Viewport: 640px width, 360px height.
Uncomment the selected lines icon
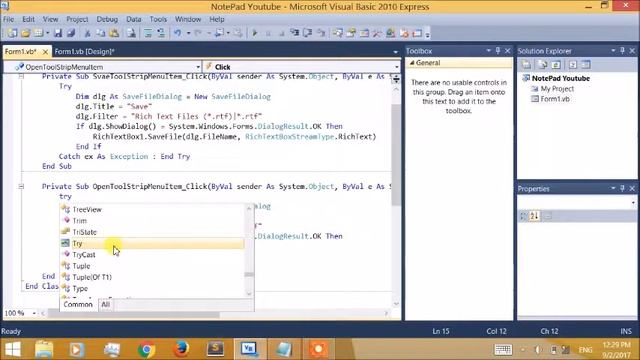(161, 33)
